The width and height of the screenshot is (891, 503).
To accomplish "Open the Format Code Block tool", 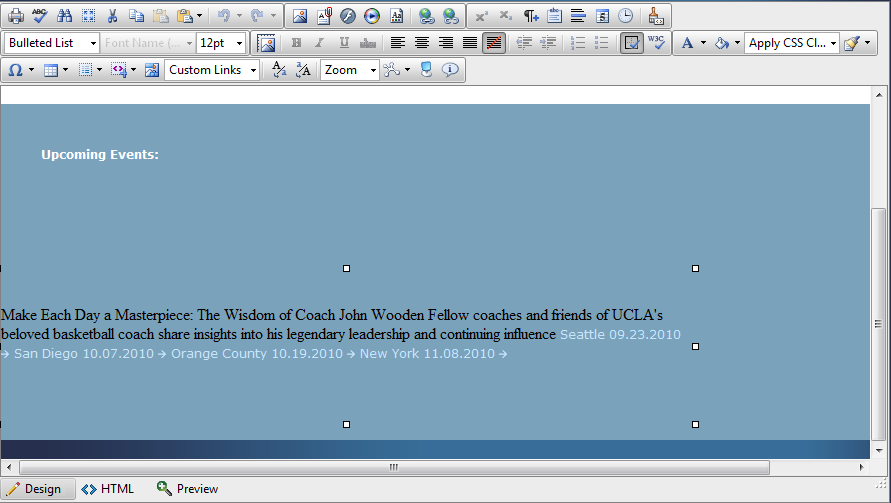I will pos(656,16).
